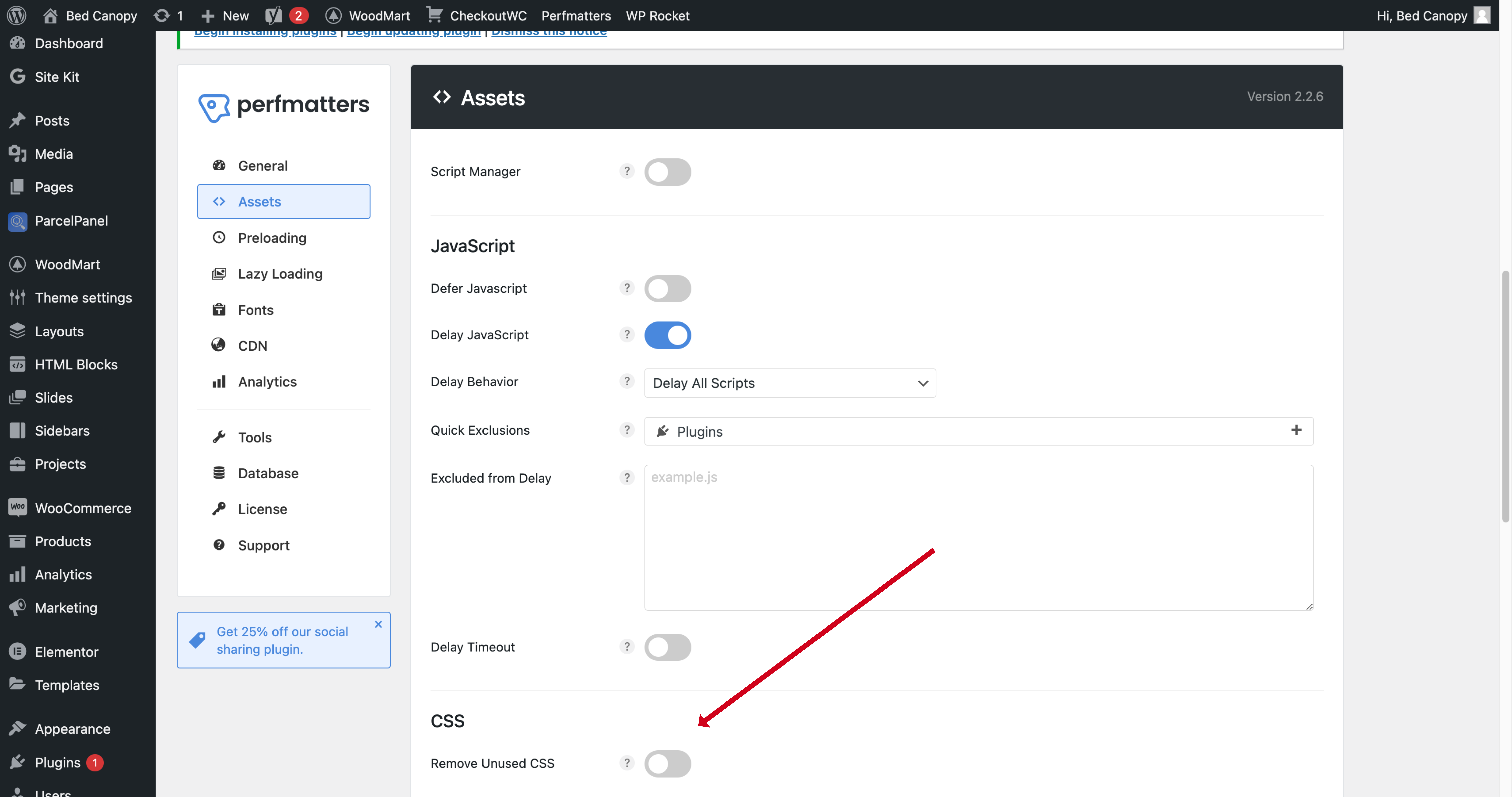Screen dimensions: 1512x797
Task: Enable the Delay Timeout toggle
Action: [668, 647]
